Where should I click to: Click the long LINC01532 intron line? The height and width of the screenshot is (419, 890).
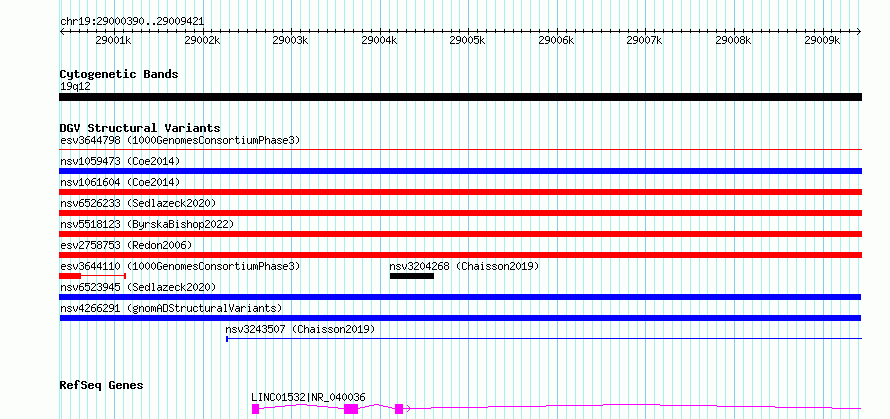636,406
